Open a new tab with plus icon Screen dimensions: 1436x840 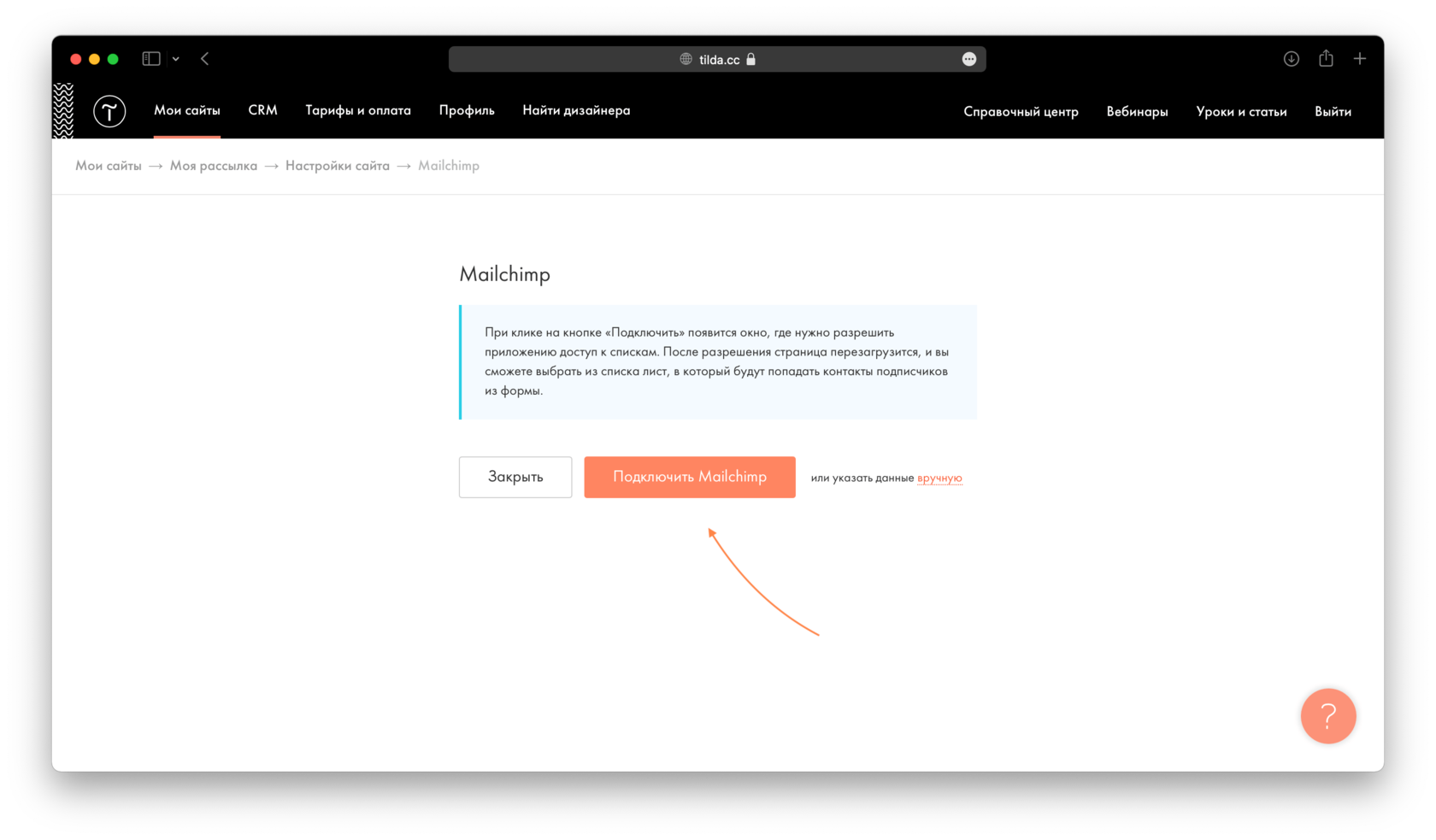(x=1360, y=59)
